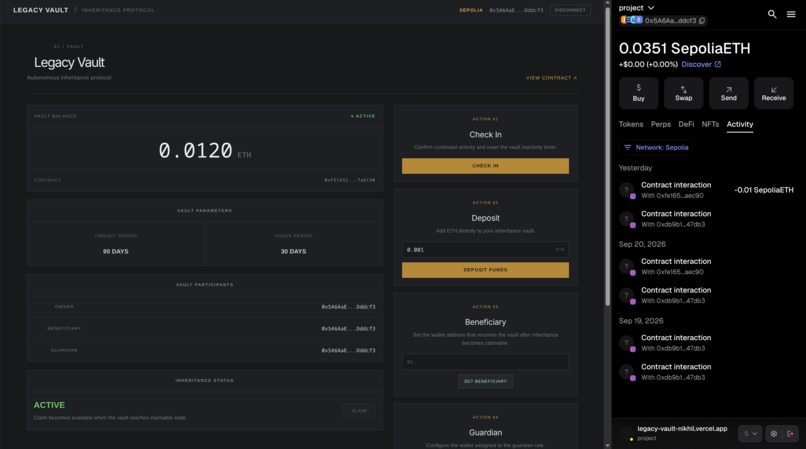Click the LEGACY VAULT header logo text
Image resolution: width=806 pixels, height=449 pixels.
tap(41, 10)
